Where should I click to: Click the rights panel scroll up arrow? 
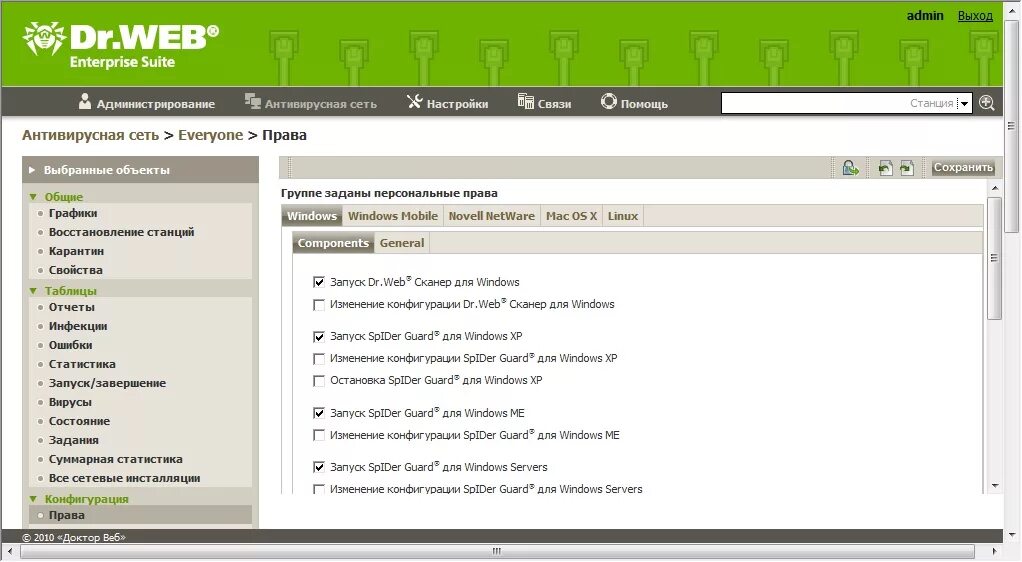[995, 188]
